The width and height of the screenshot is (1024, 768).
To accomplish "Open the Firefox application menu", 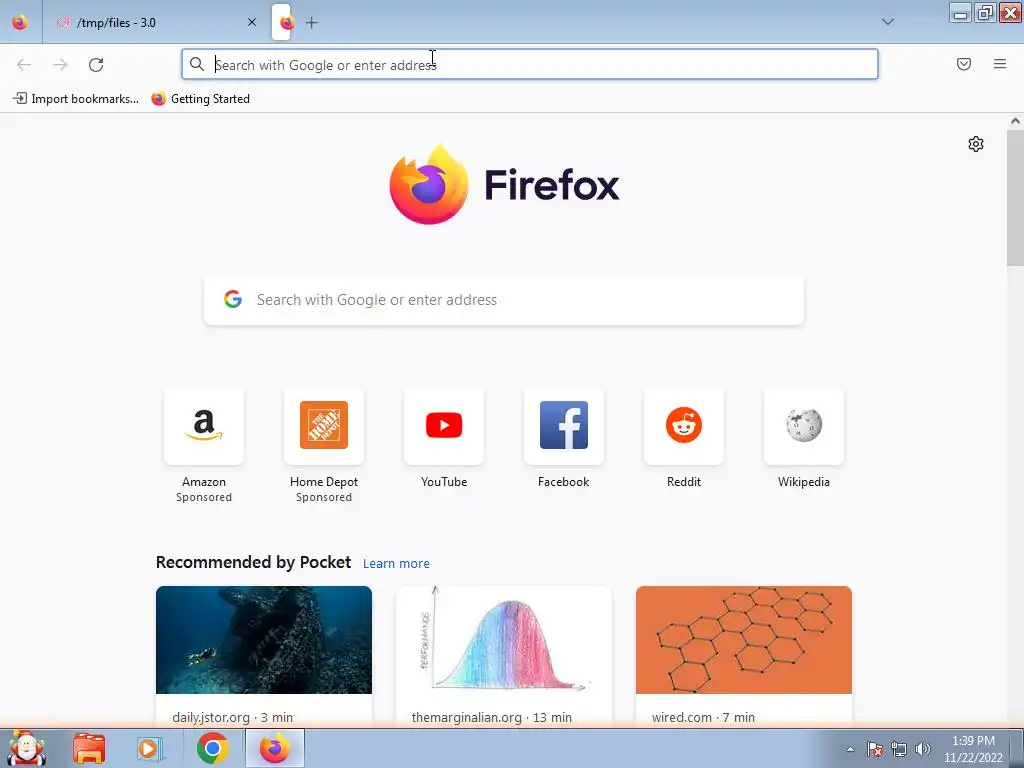I will point(1000,64).
